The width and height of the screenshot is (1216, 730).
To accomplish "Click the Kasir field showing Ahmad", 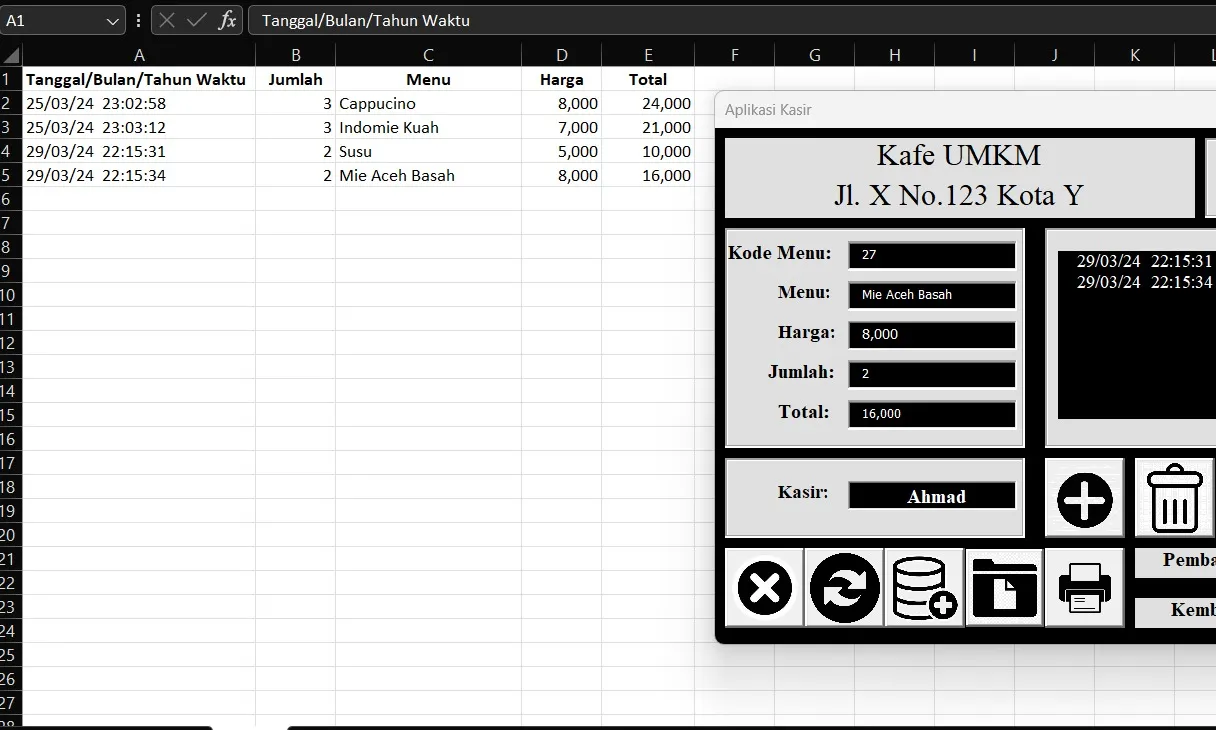I will [x=931, y=496].
